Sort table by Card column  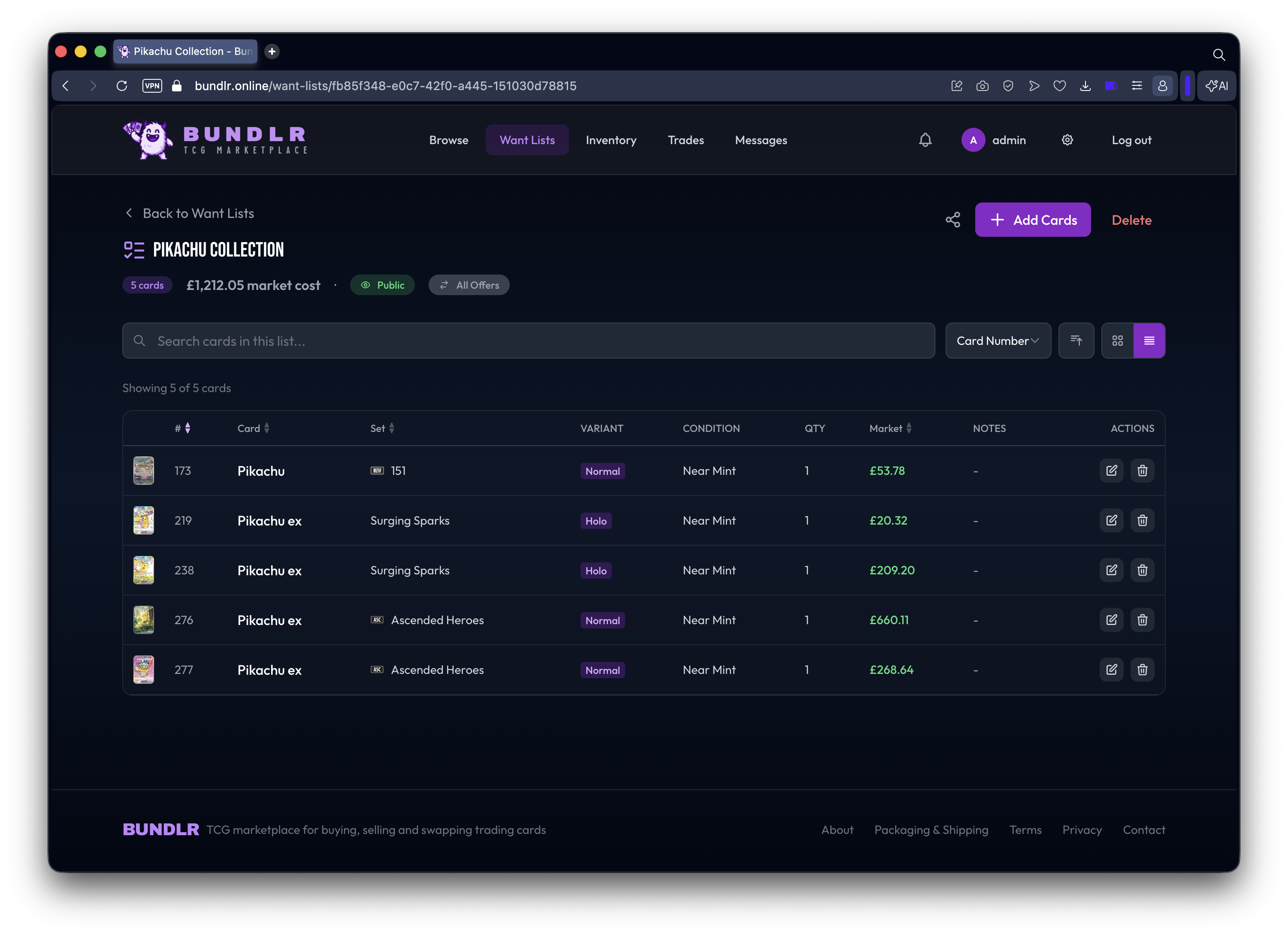click(x=253, y=428)
